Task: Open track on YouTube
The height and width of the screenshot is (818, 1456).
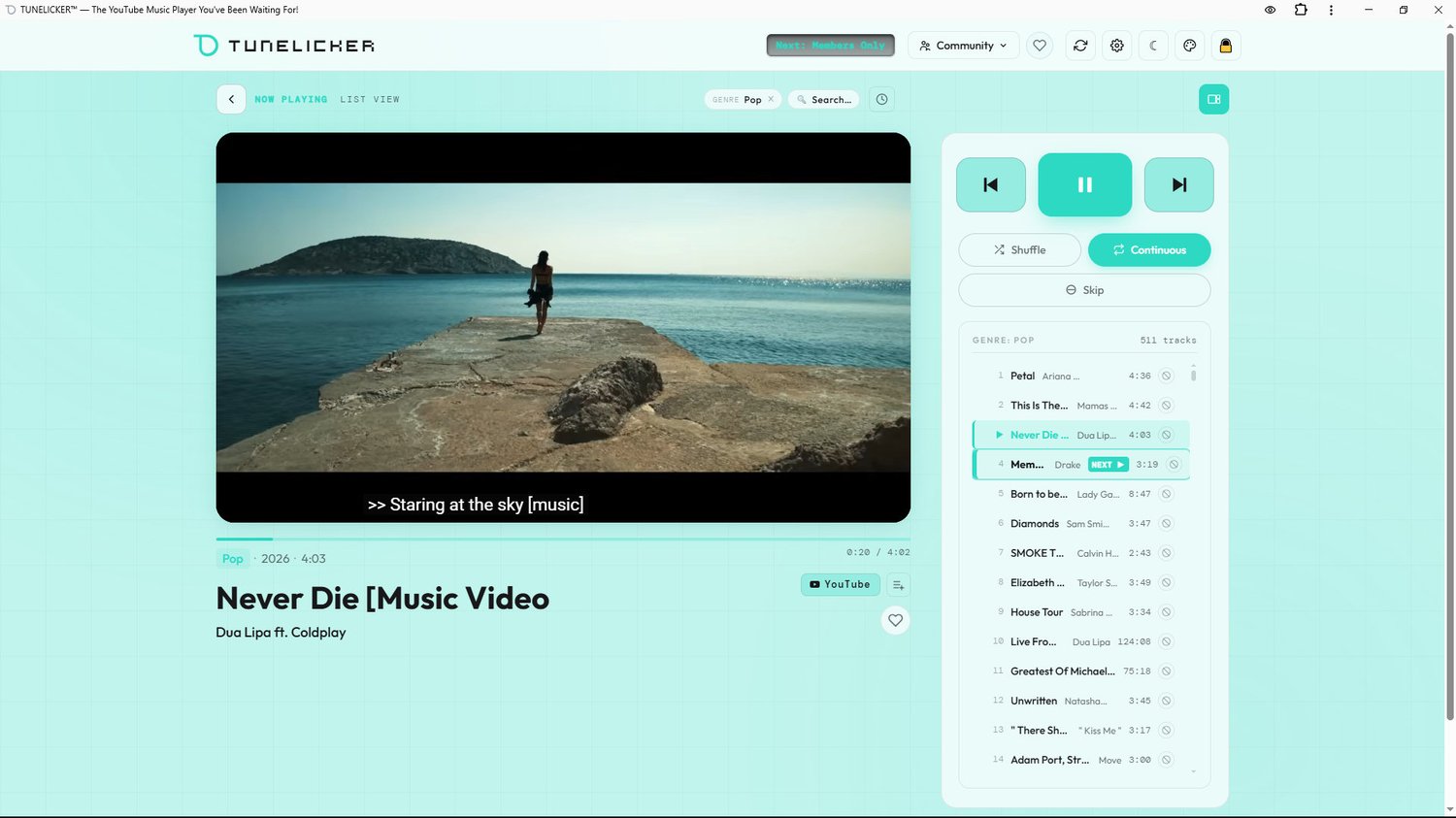Action: 841,584
